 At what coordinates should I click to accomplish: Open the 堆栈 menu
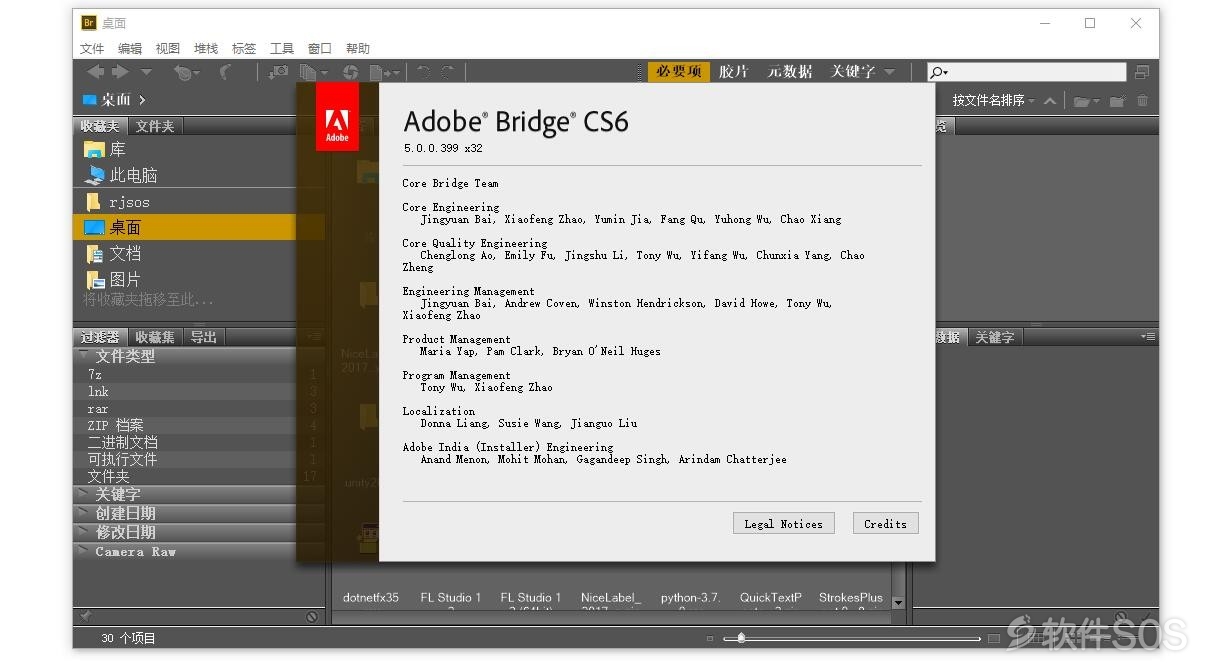click(206, 48)
